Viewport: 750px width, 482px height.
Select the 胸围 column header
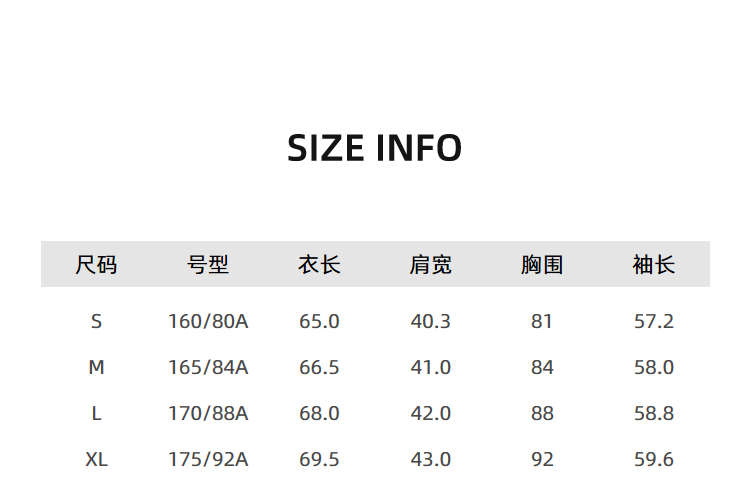[x=542, y=265]
